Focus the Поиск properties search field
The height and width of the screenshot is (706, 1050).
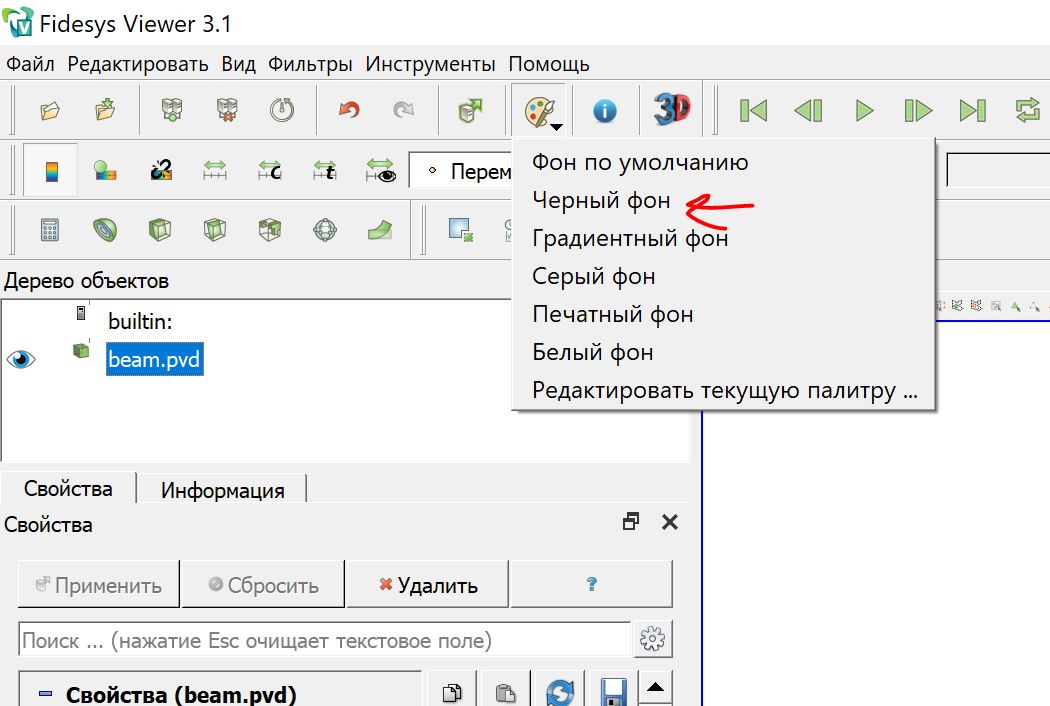click(x=325, y=640)
